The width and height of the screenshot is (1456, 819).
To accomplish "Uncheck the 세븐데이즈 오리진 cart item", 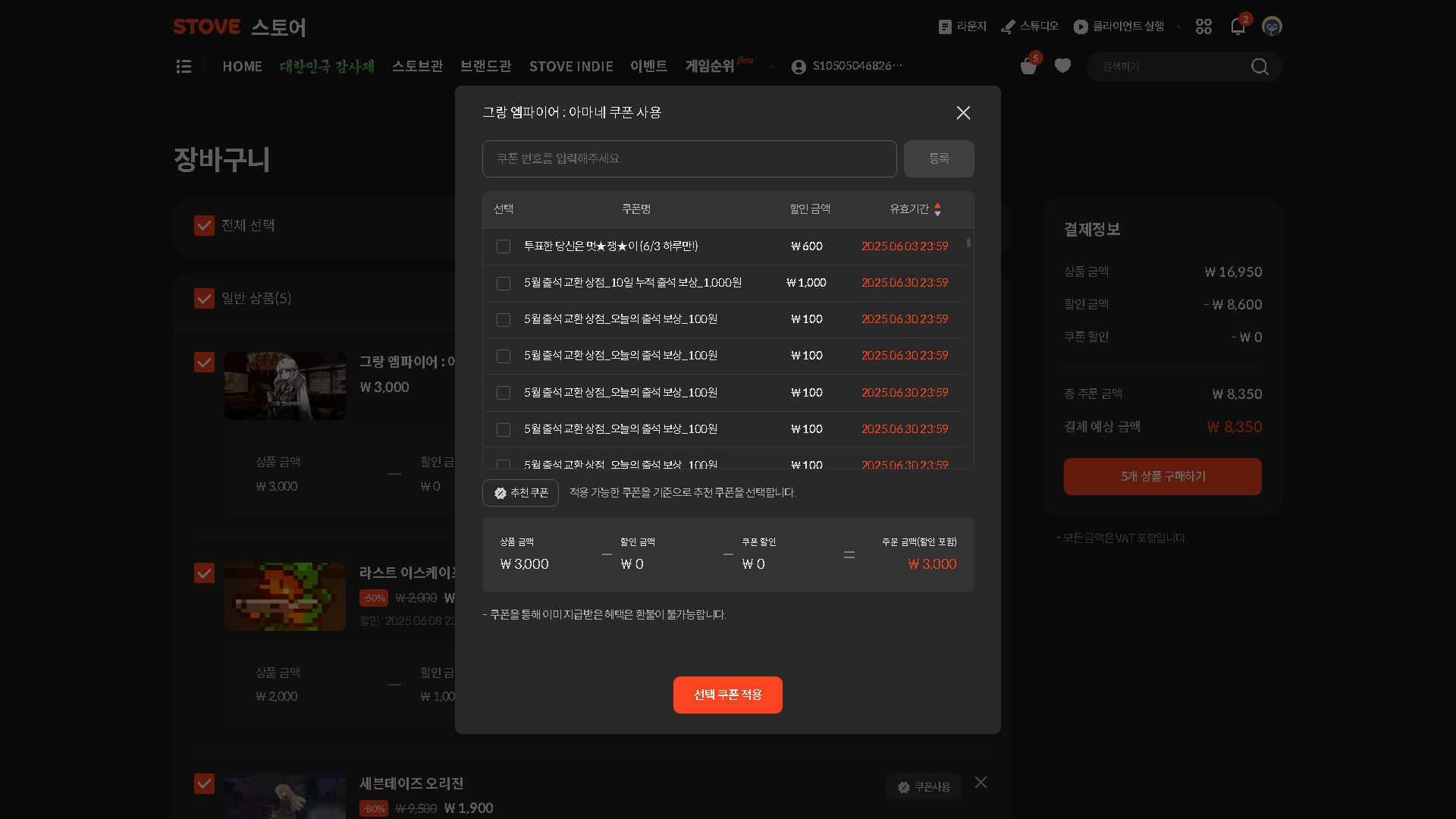I will (x=204, y=783).
